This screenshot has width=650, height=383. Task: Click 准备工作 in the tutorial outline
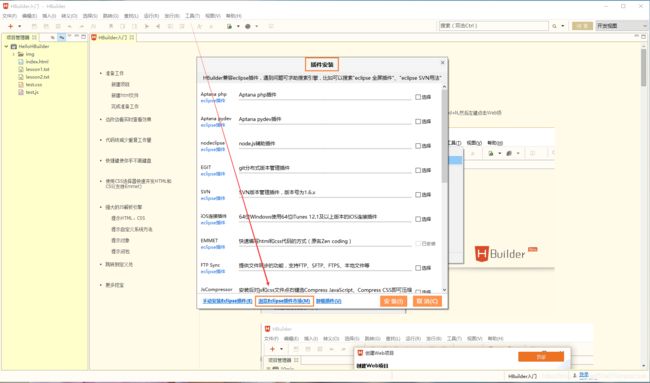115,73
